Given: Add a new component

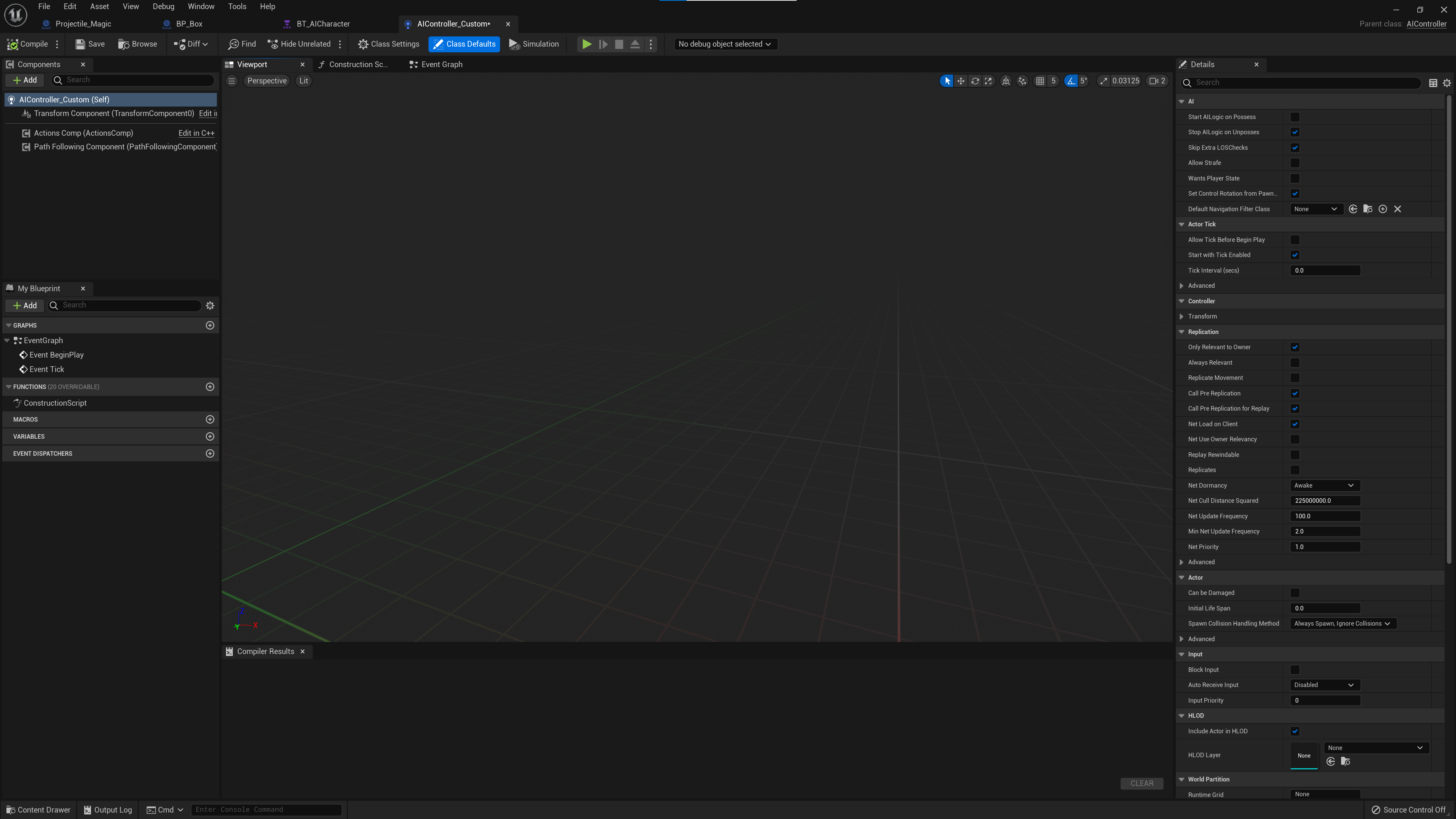Looking at the screenshot, I should click(25, 80).
